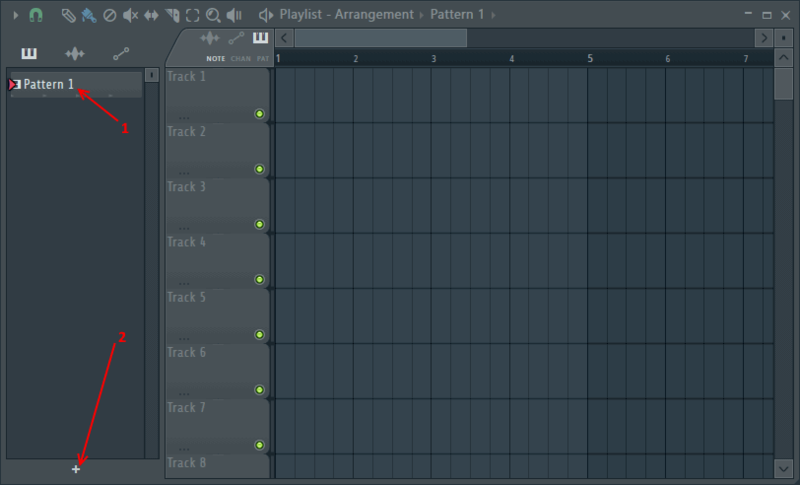This screenshot has height=485, width=800.
Task: Toggle the green mute light on Track 4
Action: (259, 280)
